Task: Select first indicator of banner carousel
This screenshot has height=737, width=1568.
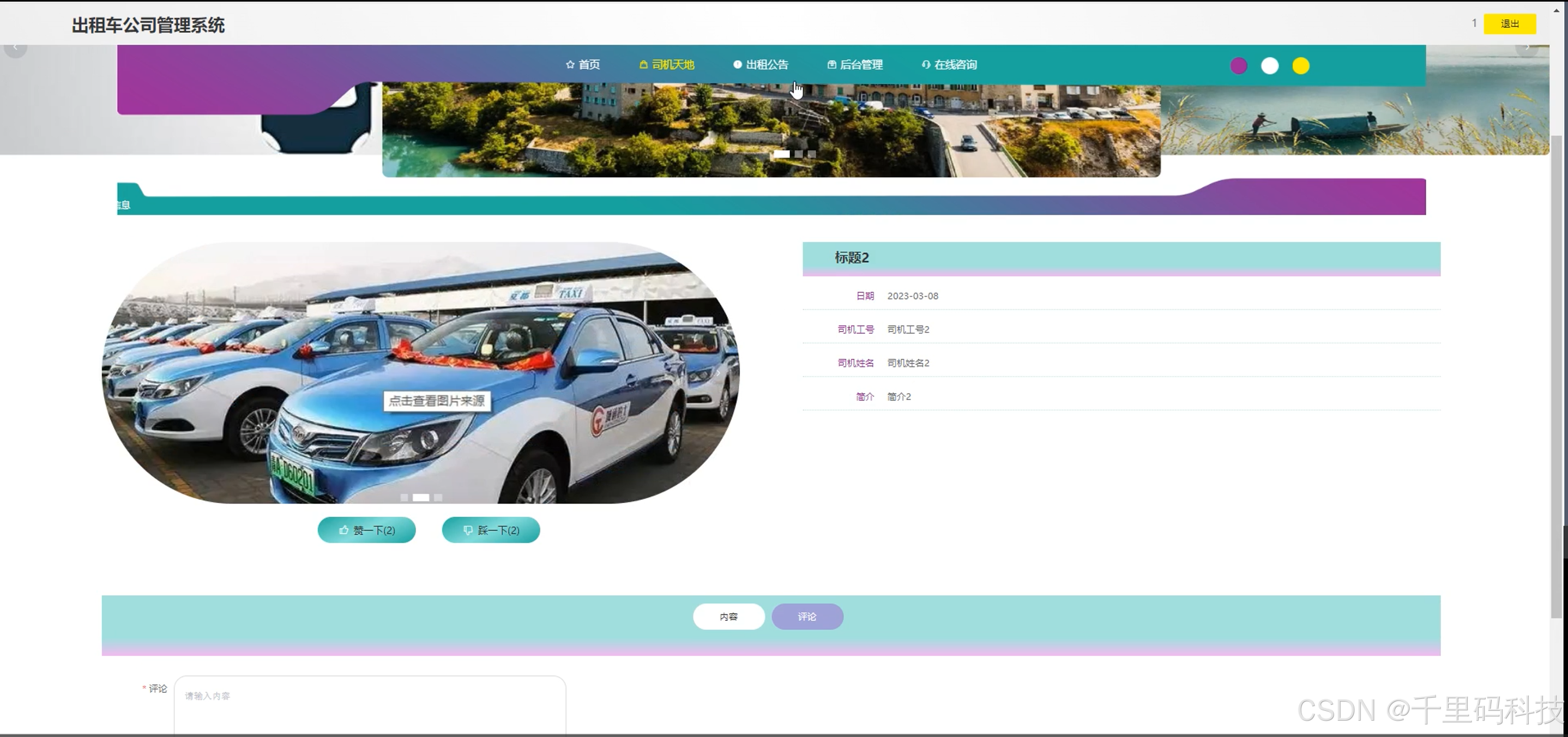Action: point(782,154)
